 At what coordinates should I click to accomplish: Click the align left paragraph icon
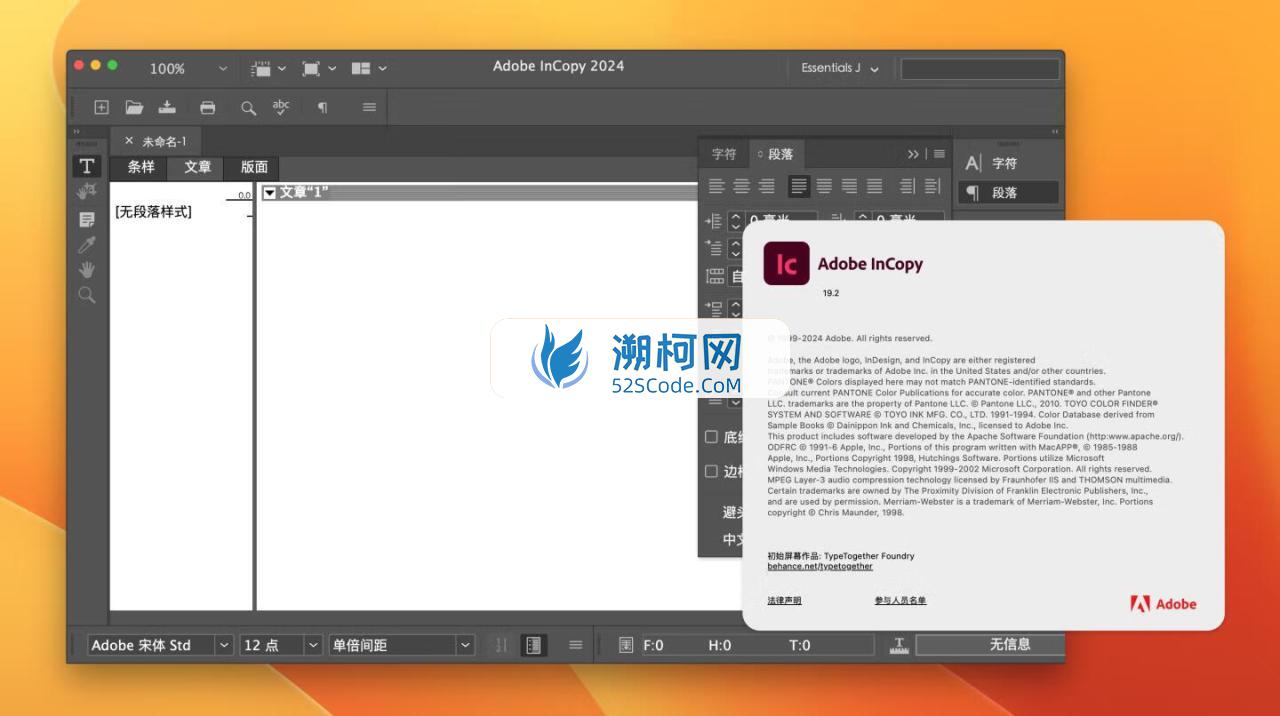pos(716,186)
